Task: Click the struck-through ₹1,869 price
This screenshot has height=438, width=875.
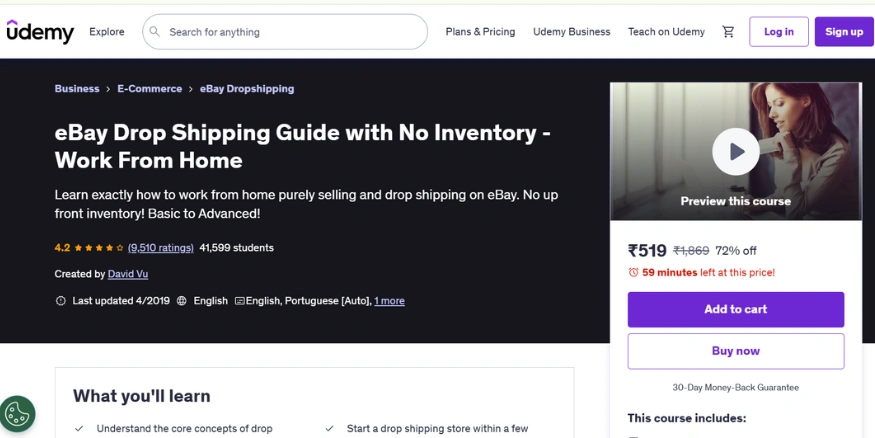Action: tap(691, 251)
